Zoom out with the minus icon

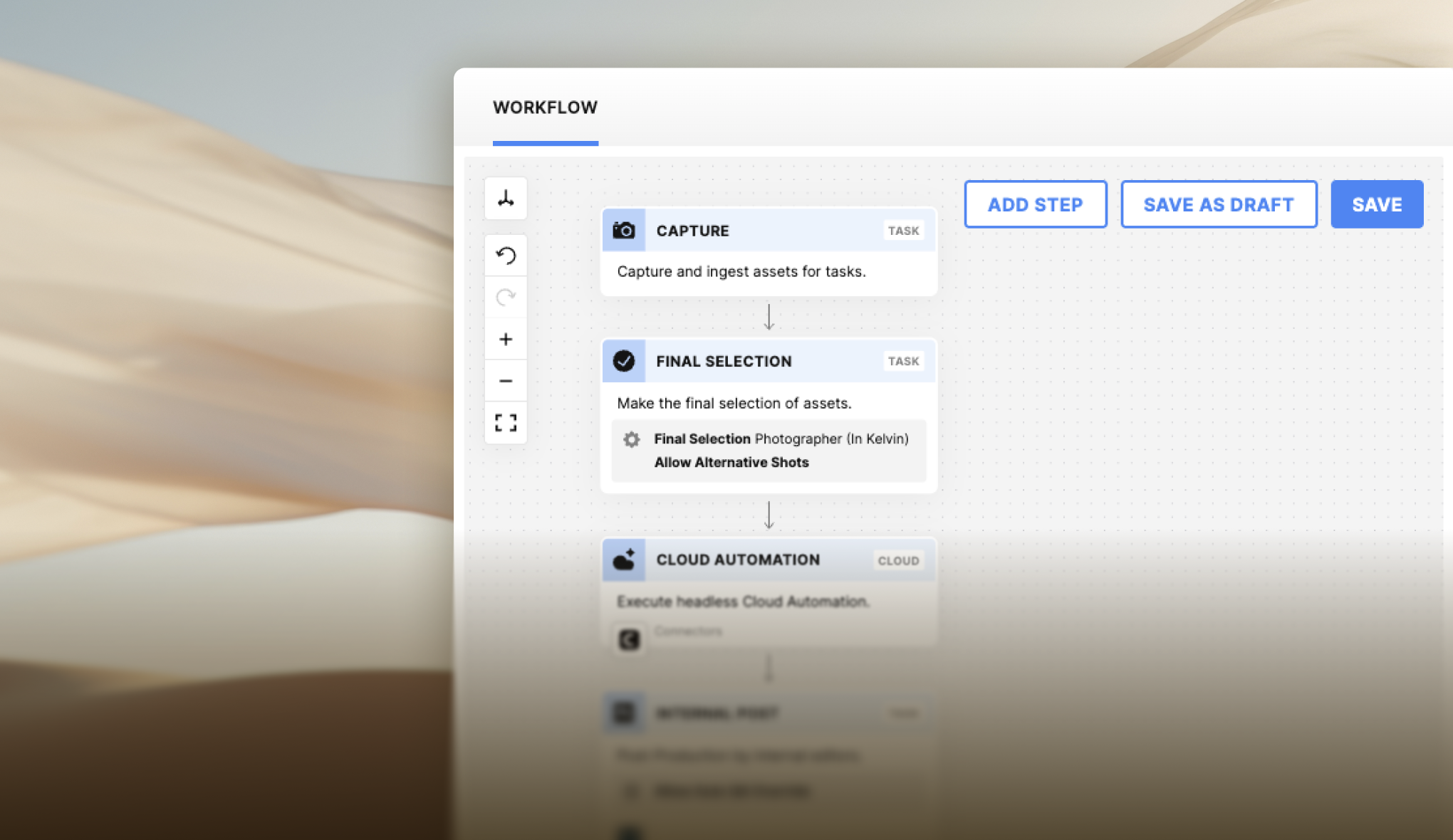pyautogui.click(x=506, y=381)
